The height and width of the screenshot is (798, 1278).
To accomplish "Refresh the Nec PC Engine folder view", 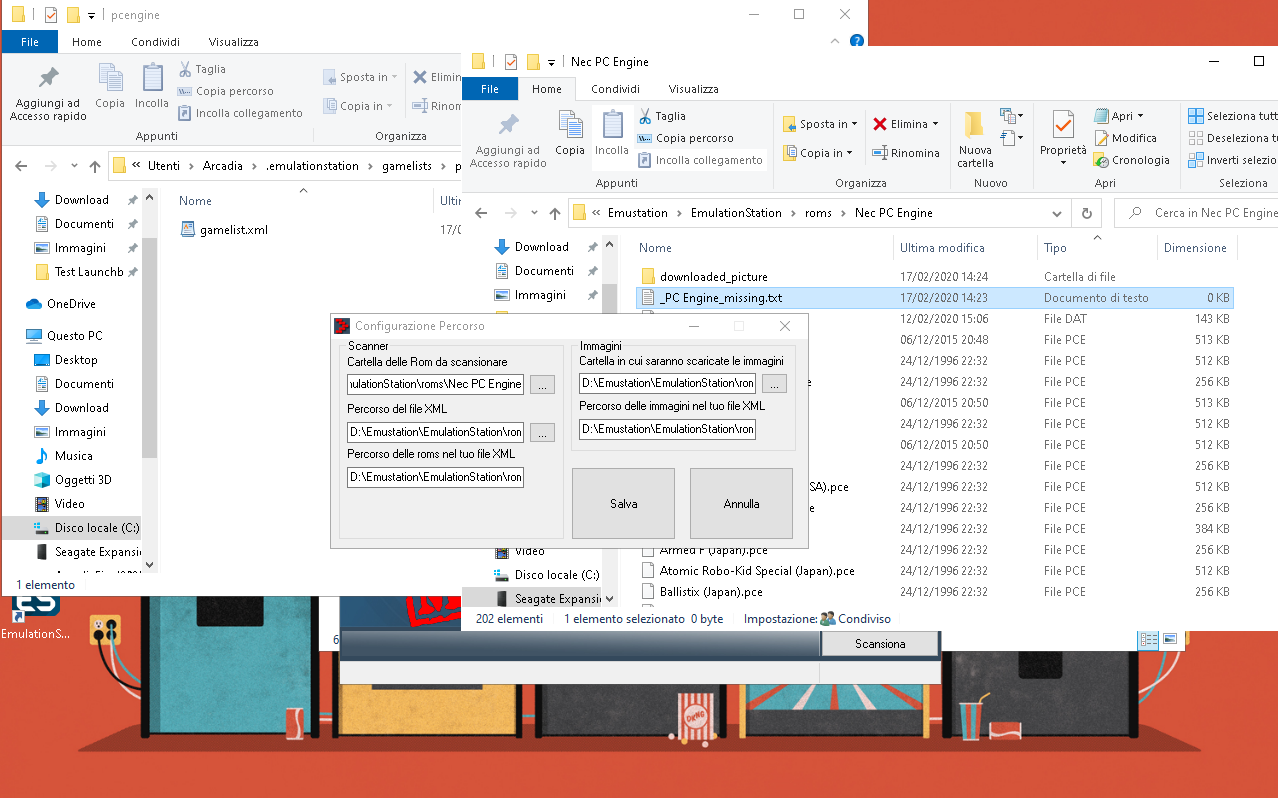I will tap(1086, 213).
